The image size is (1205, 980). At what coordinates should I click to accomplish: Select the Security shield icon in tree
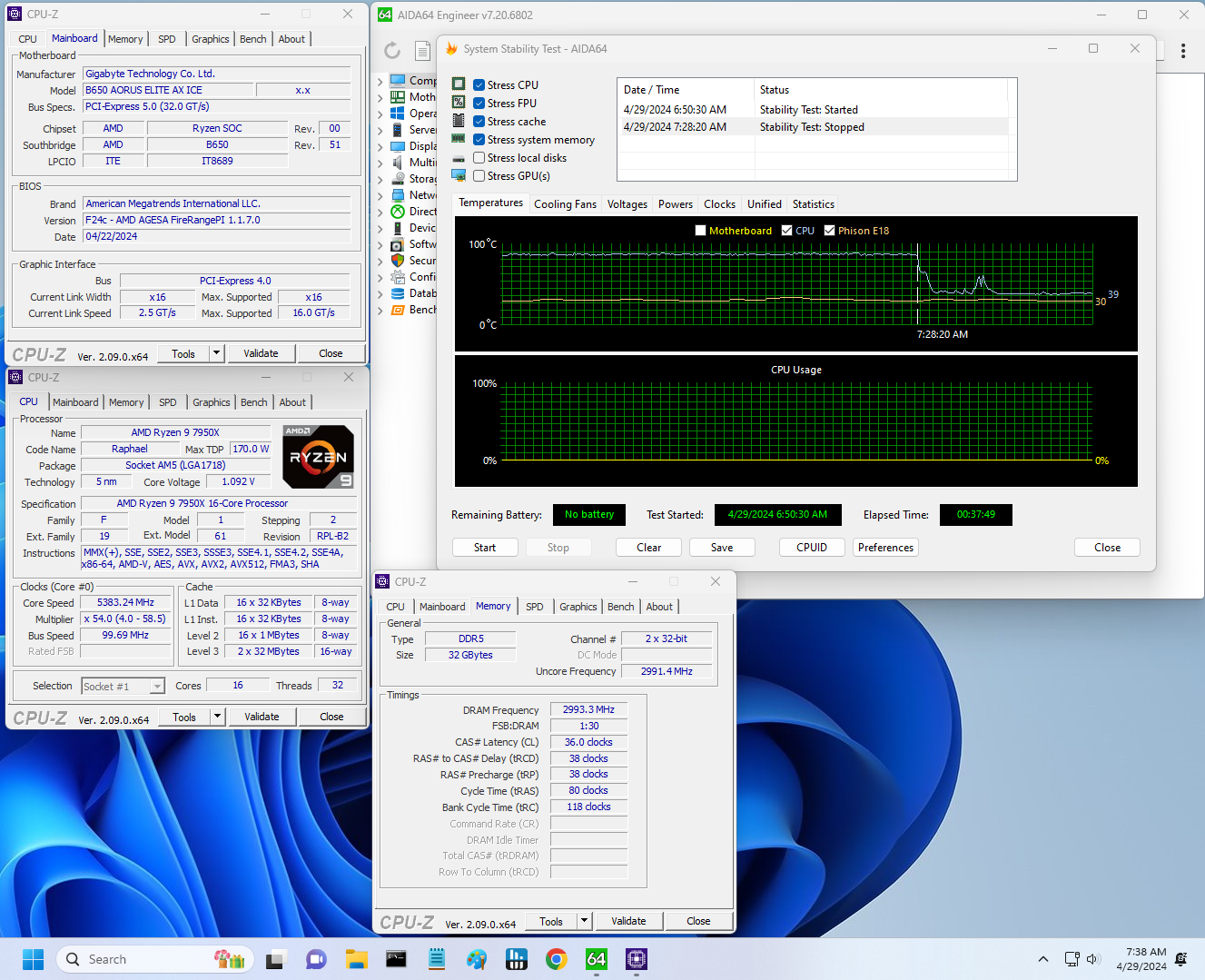tap(398, 261)
